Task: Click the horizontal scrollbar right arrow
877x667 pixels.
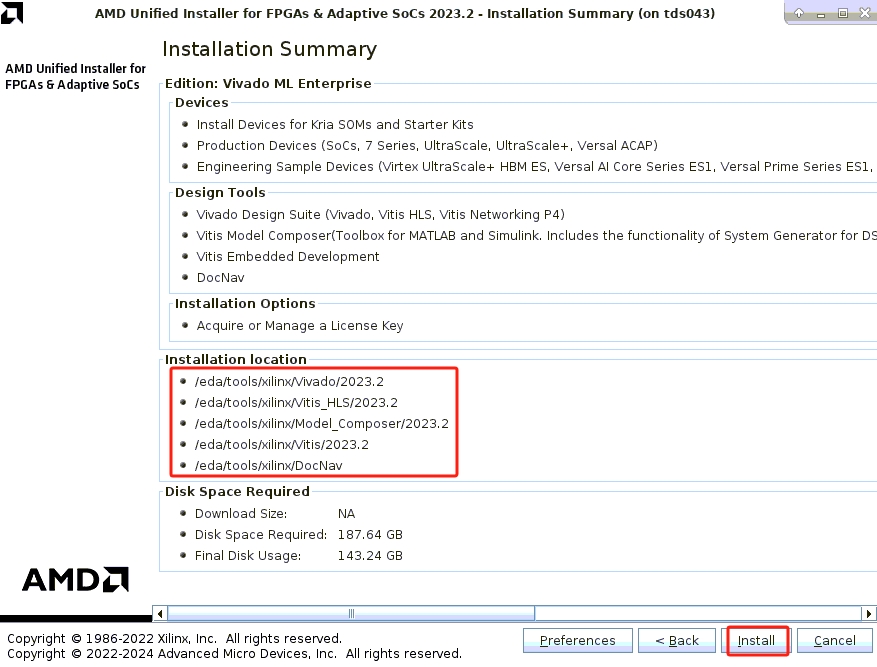Action: click(868, 613)
